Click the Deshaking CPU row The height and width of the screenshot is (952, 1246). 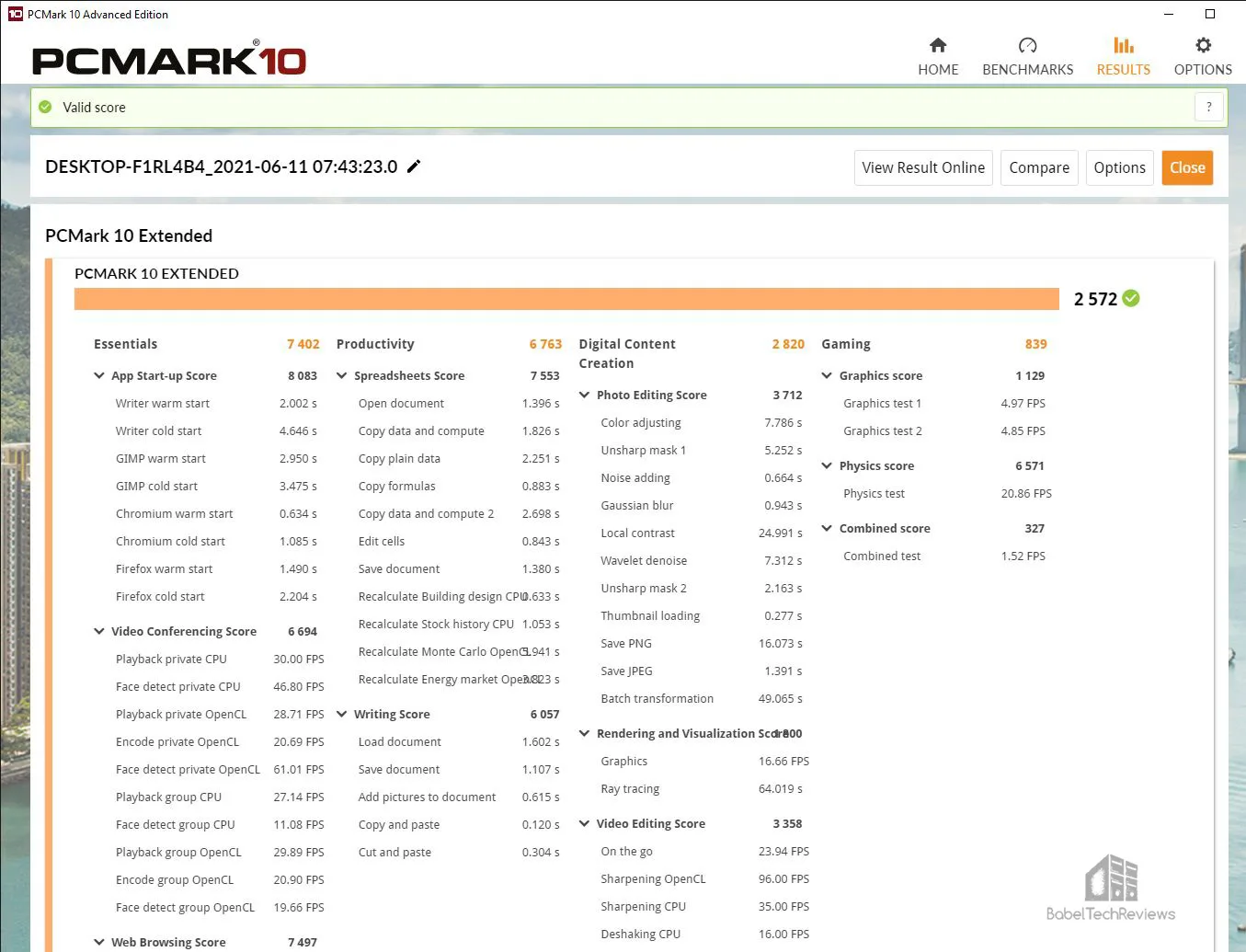[x=705, y=934]
